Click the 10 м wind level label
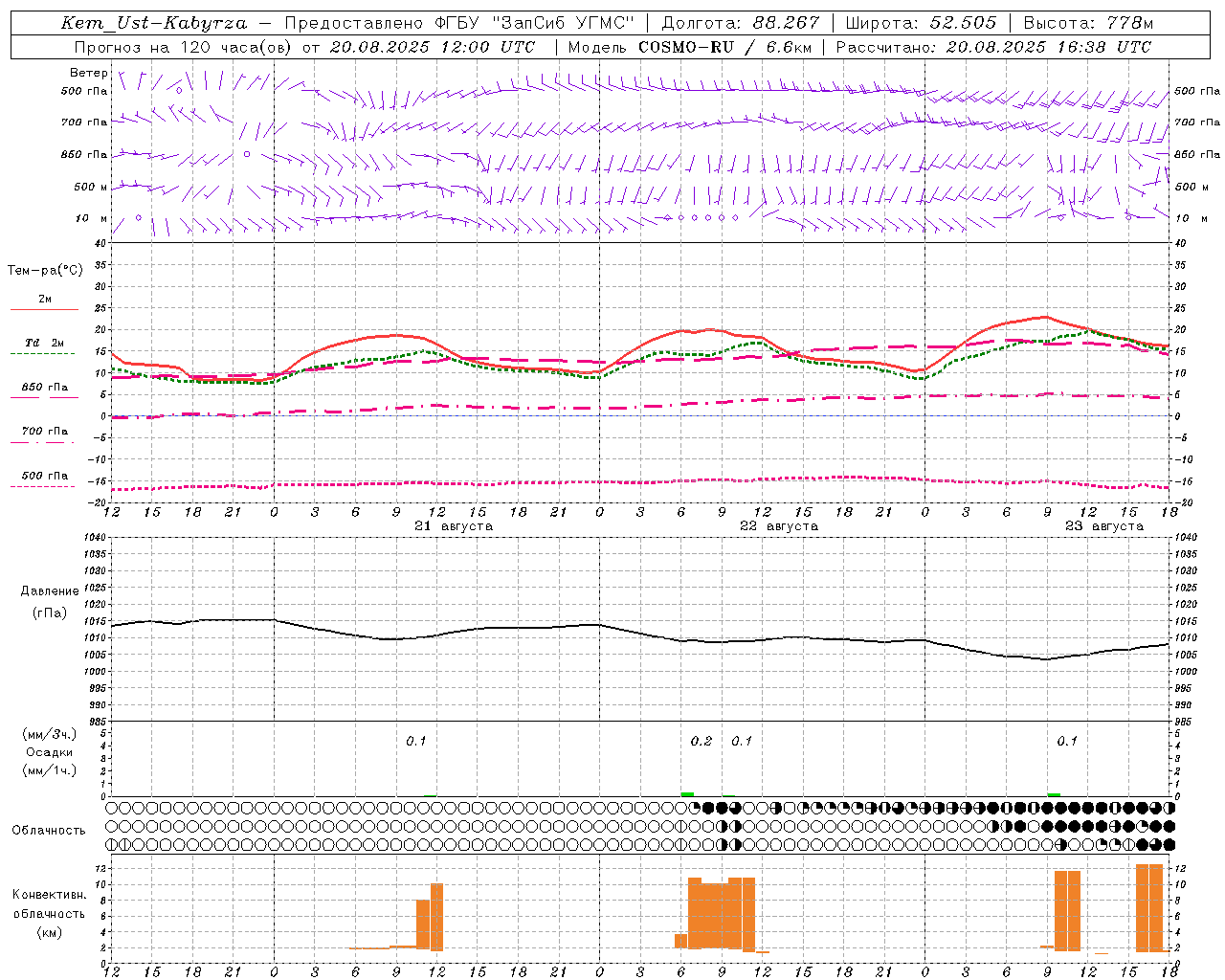This screenshot has width=1225, height=980. (x=92, y=219)
